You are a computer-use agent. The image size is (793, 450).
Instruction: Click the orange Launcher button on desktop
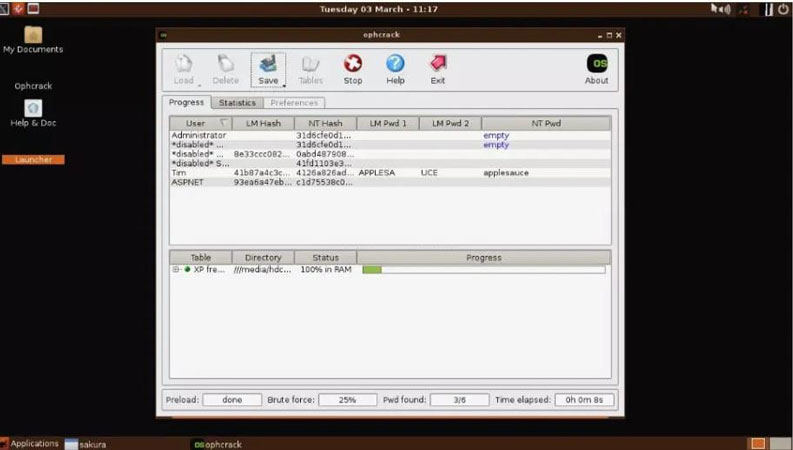33,160
